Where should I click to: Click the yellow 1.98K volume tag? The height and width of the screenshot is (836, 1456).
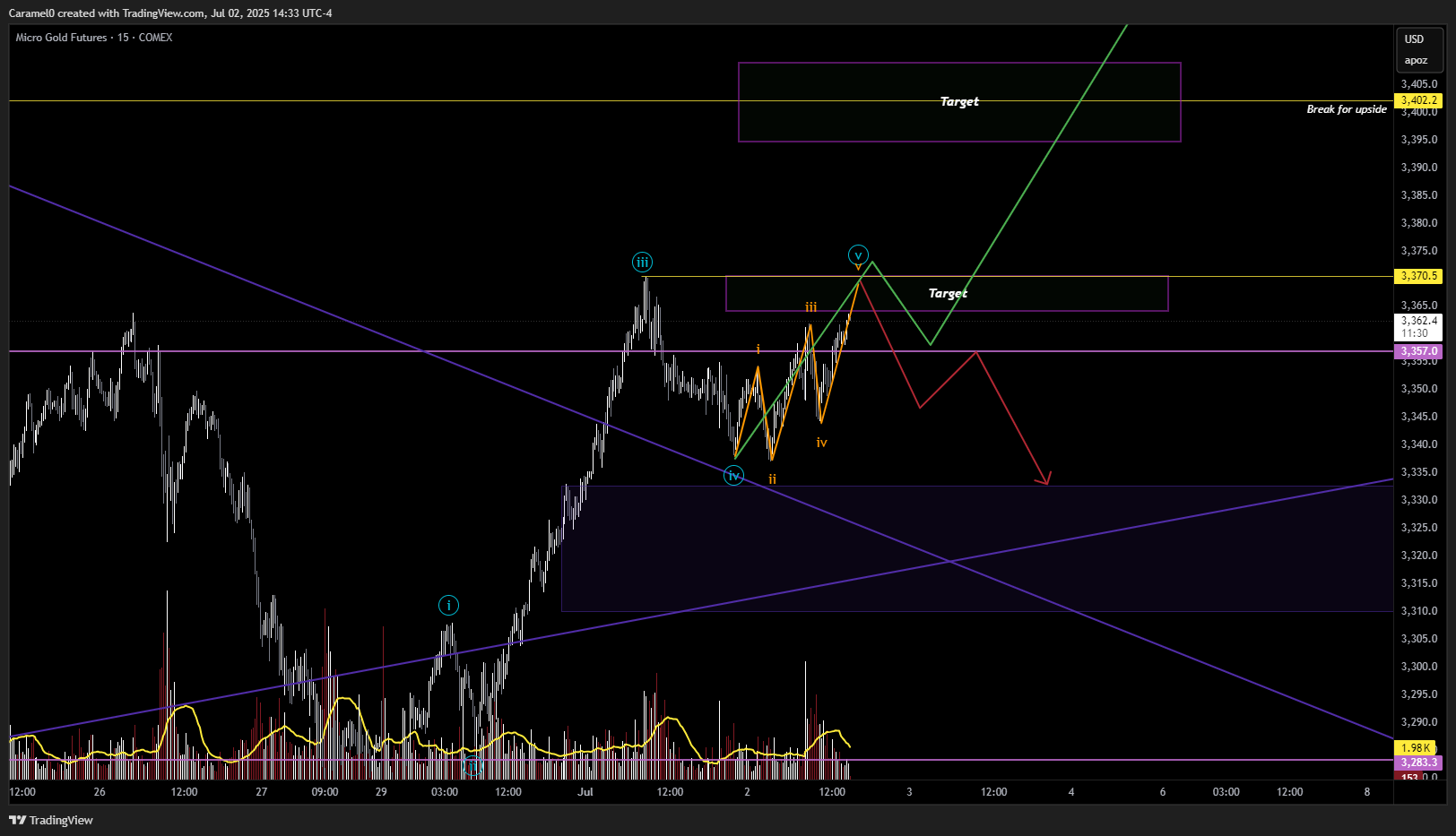pyautogui.click(x=1416, y=747)
